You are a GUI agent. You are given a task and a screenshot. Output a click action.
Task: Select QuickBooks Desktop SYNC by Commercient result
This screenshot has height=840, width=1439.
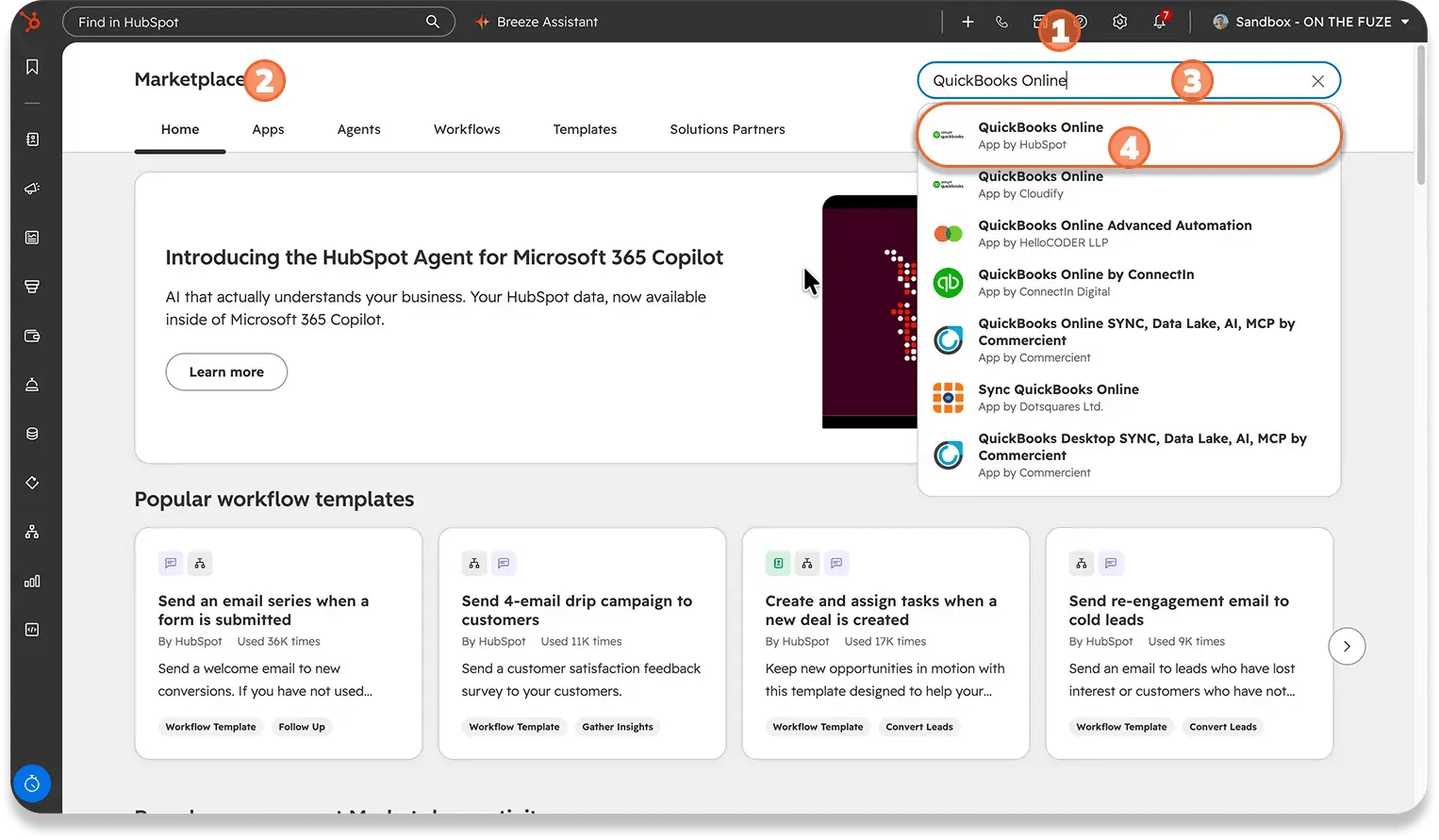[x=1129, y=455]
